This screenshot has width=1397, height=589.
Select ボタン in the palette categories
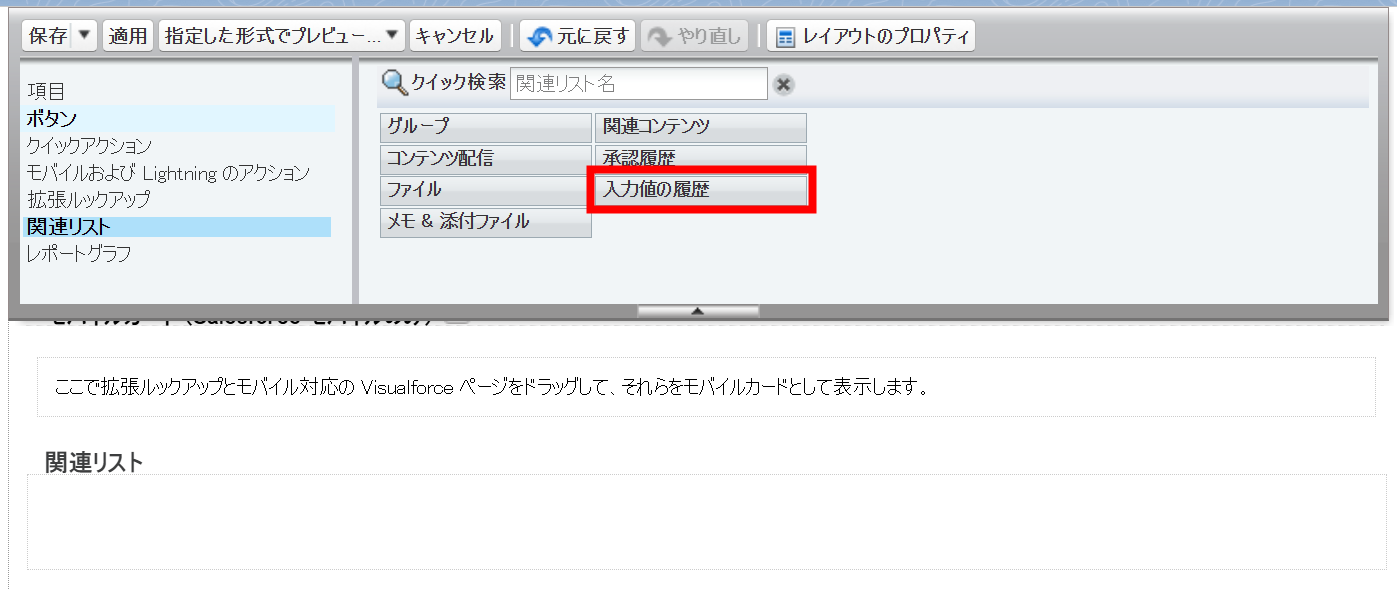(52, 119)
